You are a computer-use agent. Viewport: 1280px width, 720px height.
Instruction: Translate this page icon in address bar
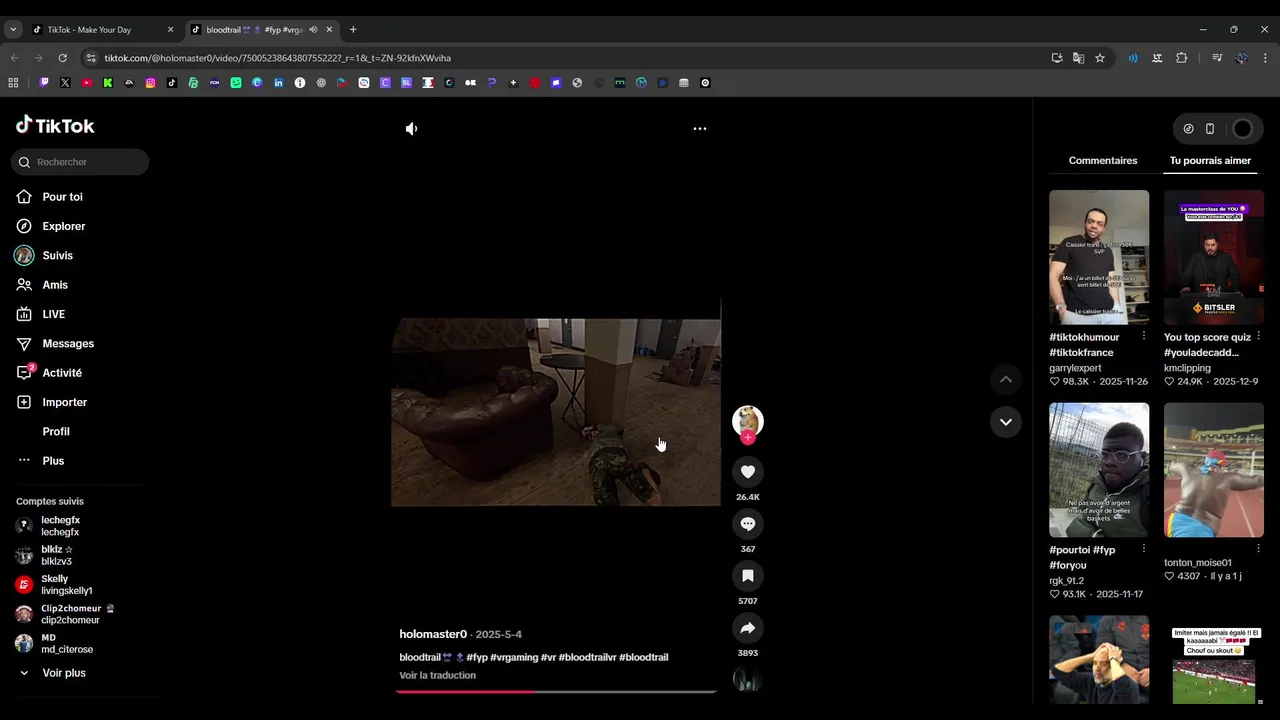(x=1078, y=58)
